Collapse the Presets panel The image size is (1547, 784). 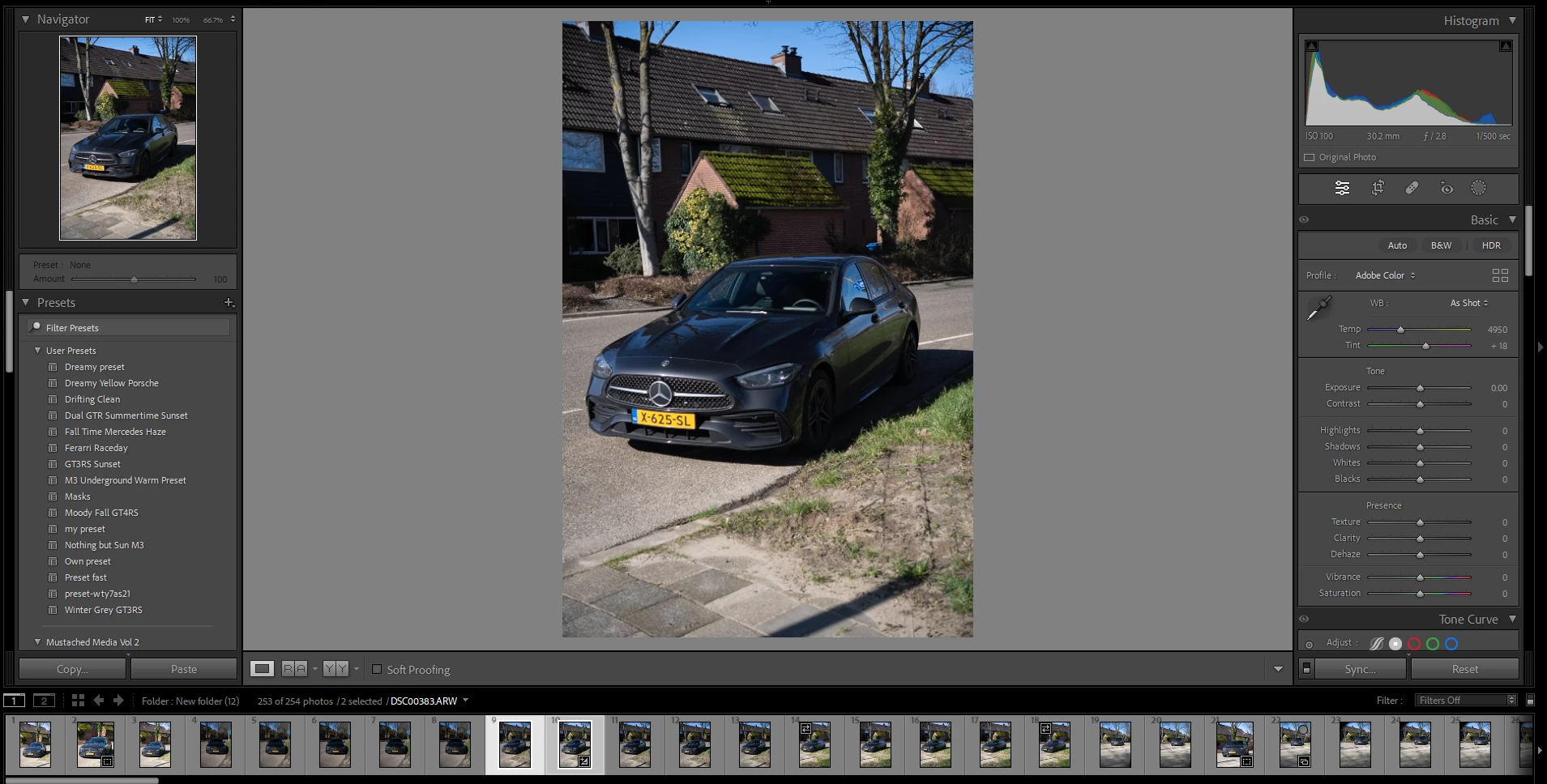[x=26, y=302]
